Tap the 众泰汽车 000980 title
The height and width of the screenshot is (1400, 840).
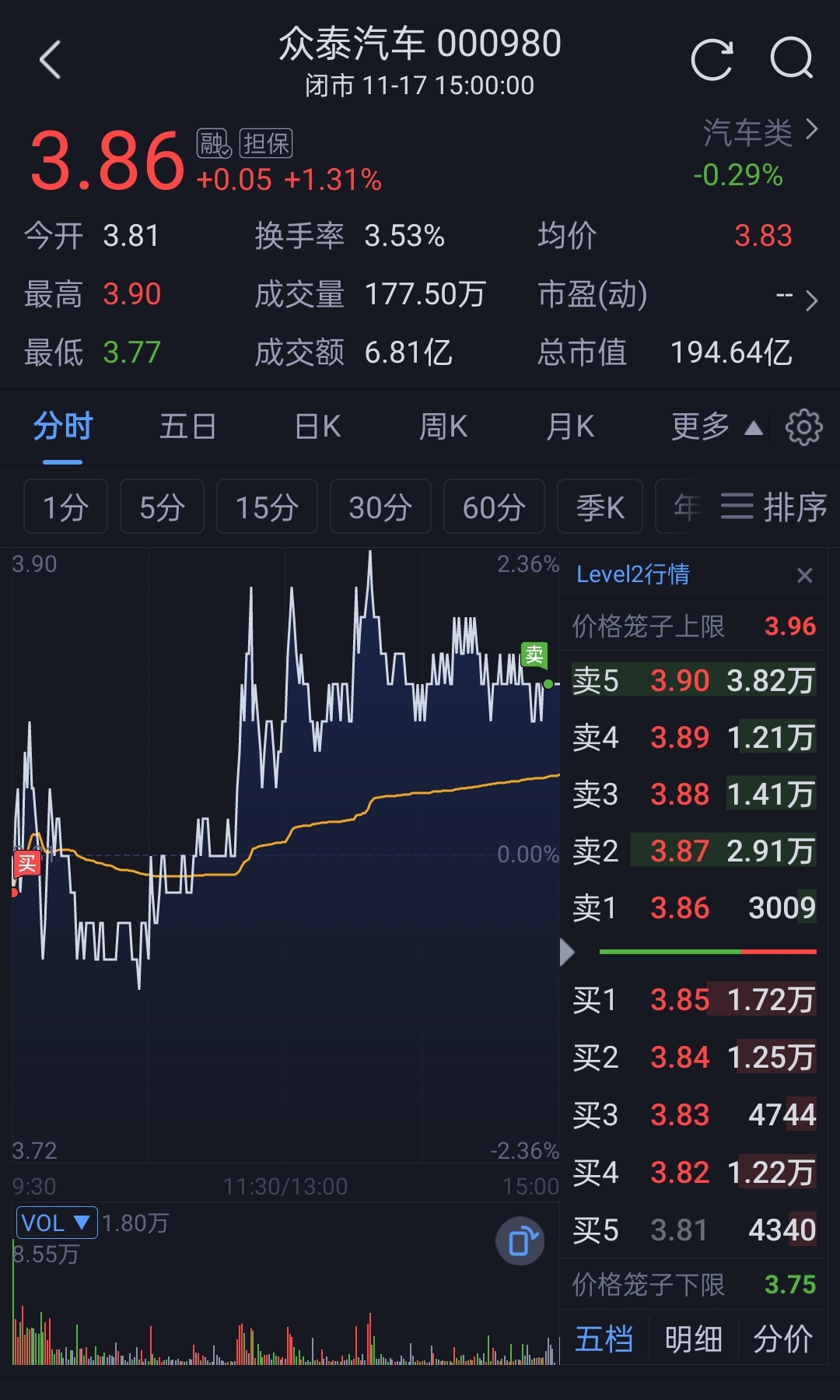click(420, 44)
